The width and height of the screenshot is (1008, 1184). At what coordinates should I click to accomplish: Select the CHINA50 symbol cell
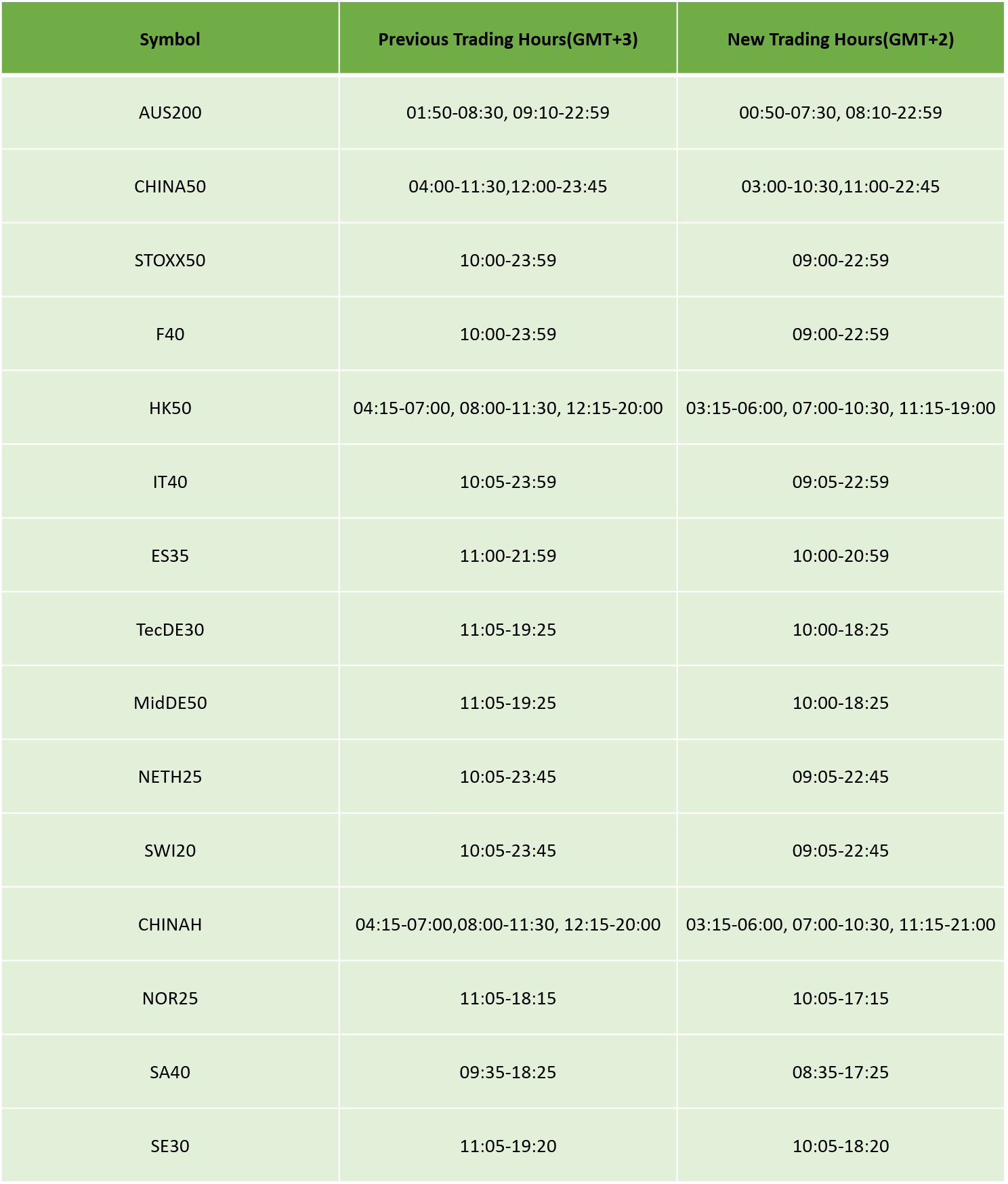coord(170,186)
